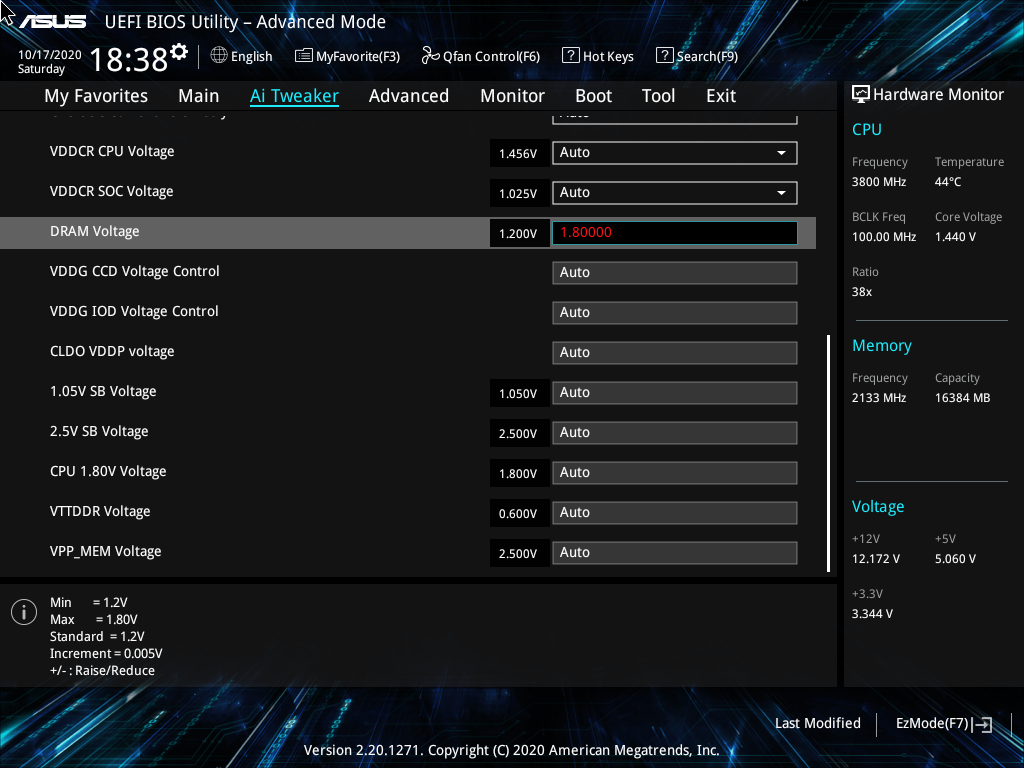This screenshot has width=1024, height=768.
Task: Click the Qfan Control(F6) label
Action: click(x=491, y=56)
